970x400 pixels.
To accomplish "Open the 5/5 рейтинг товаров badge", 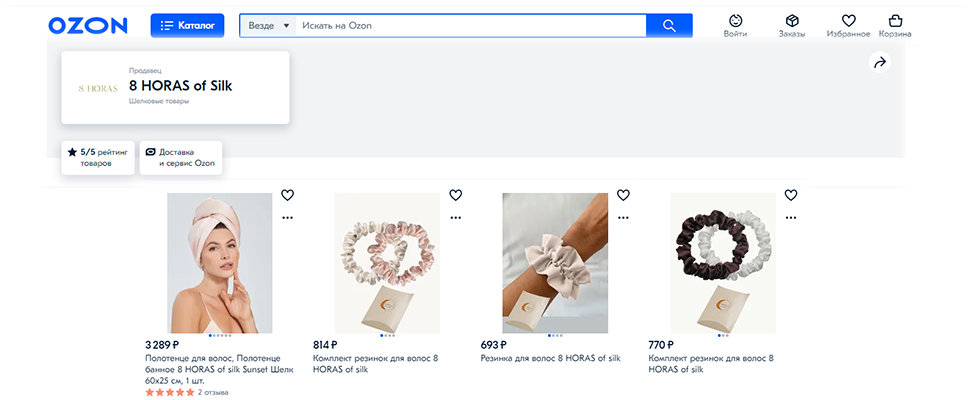I will pyautogui.click(x=98, y=158).
